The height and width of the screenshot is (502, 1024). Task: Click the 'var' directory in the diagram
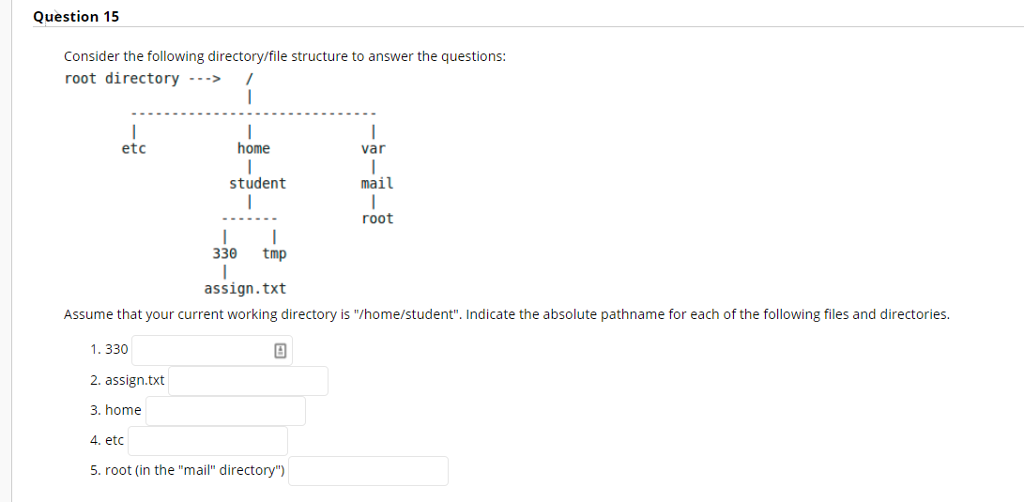tap(374, 149)
